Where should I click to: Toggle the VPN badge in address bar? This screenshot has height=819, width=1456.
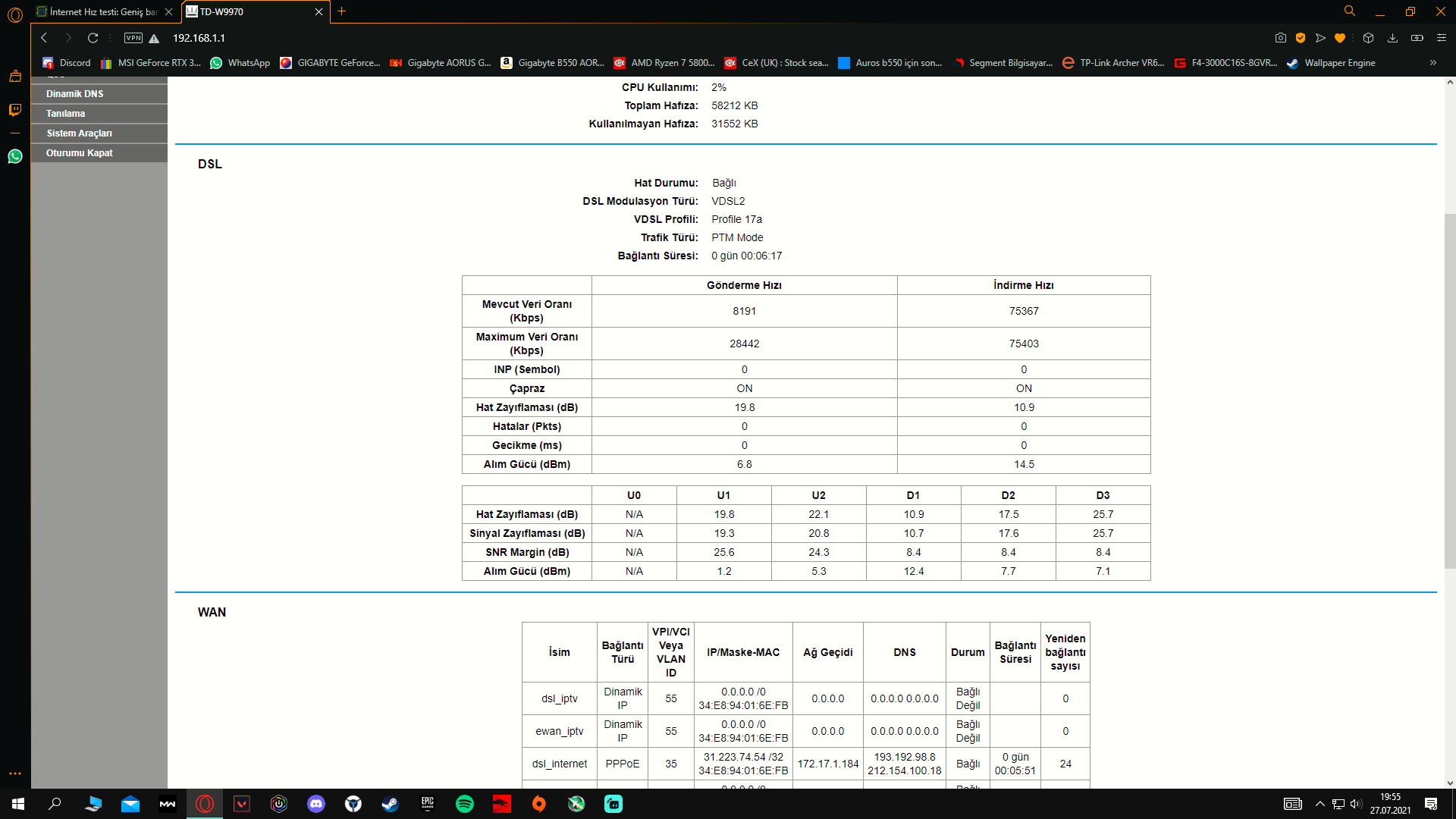(x=133, y=38)
